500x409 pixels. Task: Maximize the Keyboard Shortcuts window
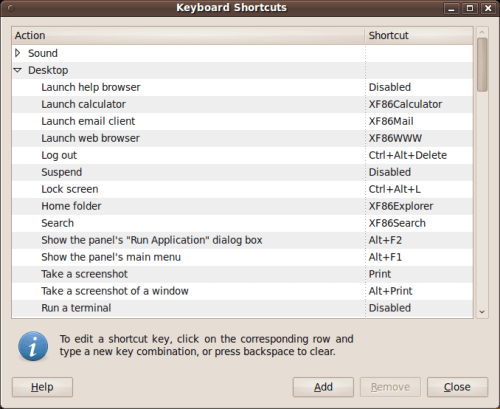pyautogui.click(x=470, y=8)
